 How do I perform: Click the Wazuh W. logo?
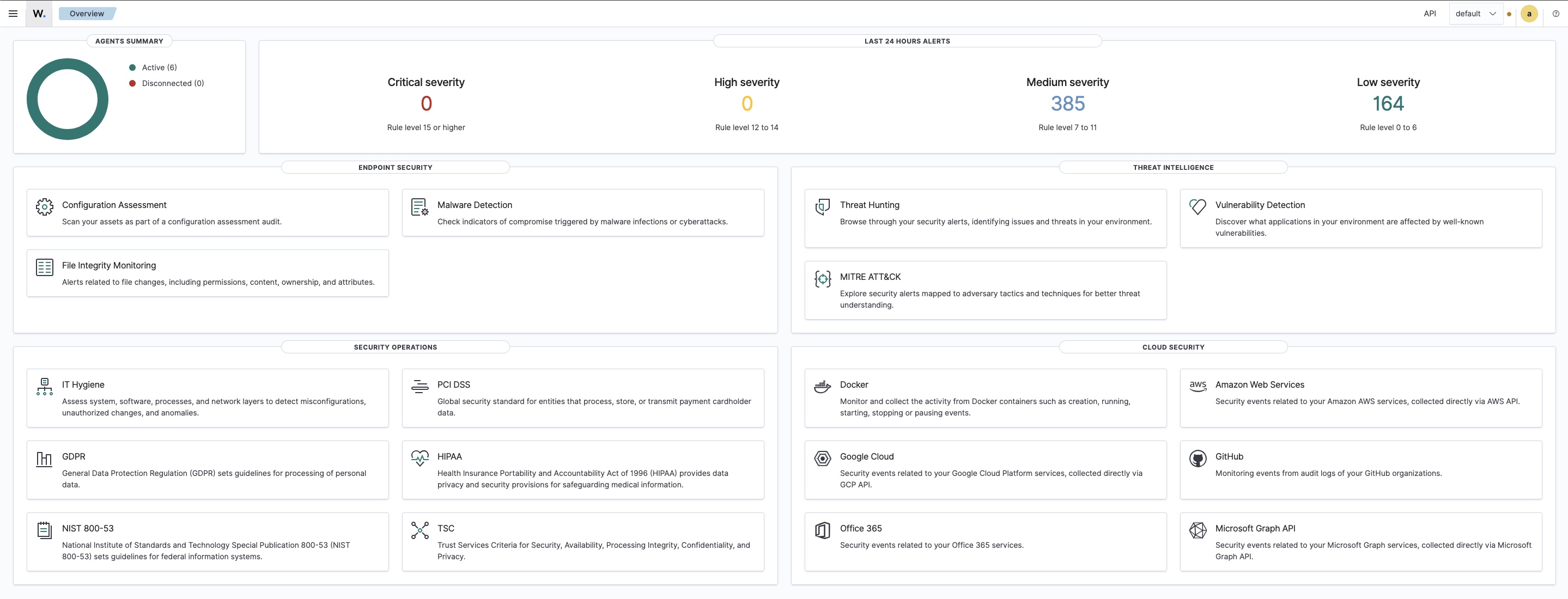39,14
